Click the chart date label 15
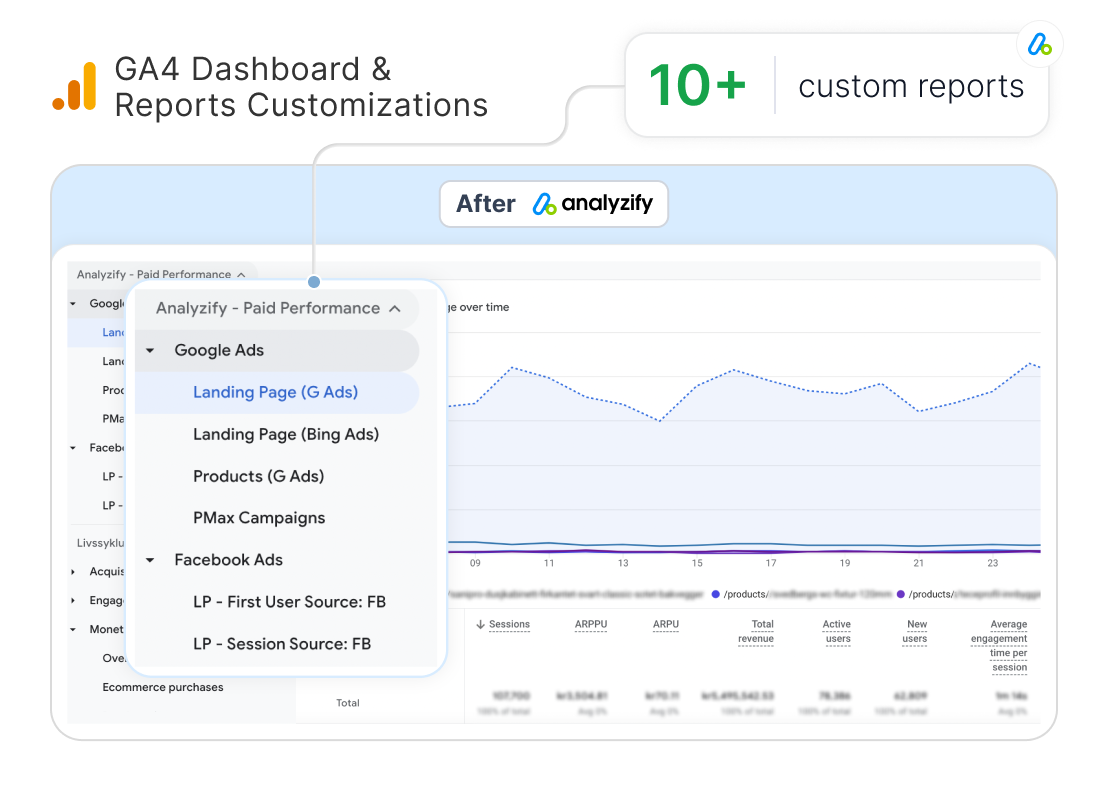Viewport: 1110px width, 790px height. 697,563
